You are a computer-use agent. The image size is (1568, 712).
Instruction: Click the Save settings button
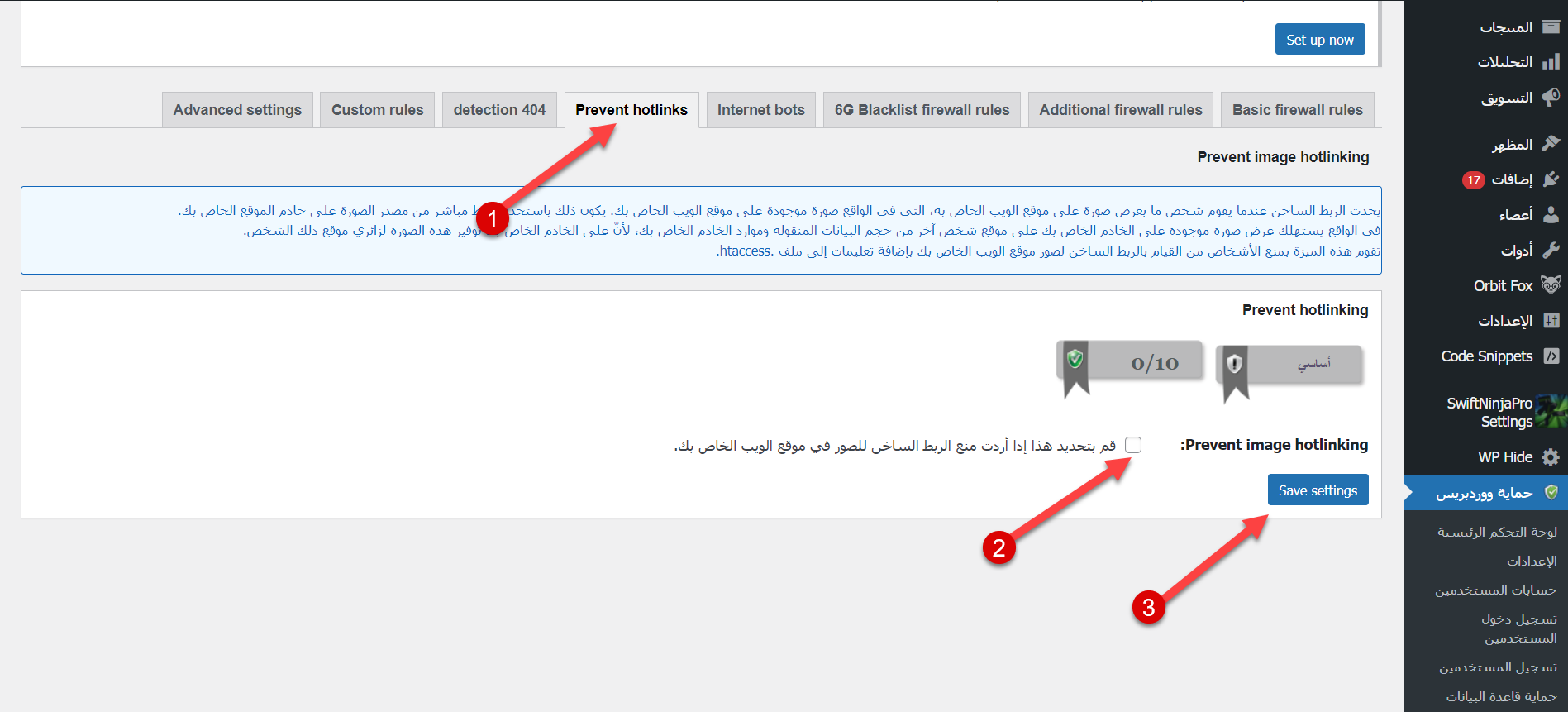[1318, 490]
